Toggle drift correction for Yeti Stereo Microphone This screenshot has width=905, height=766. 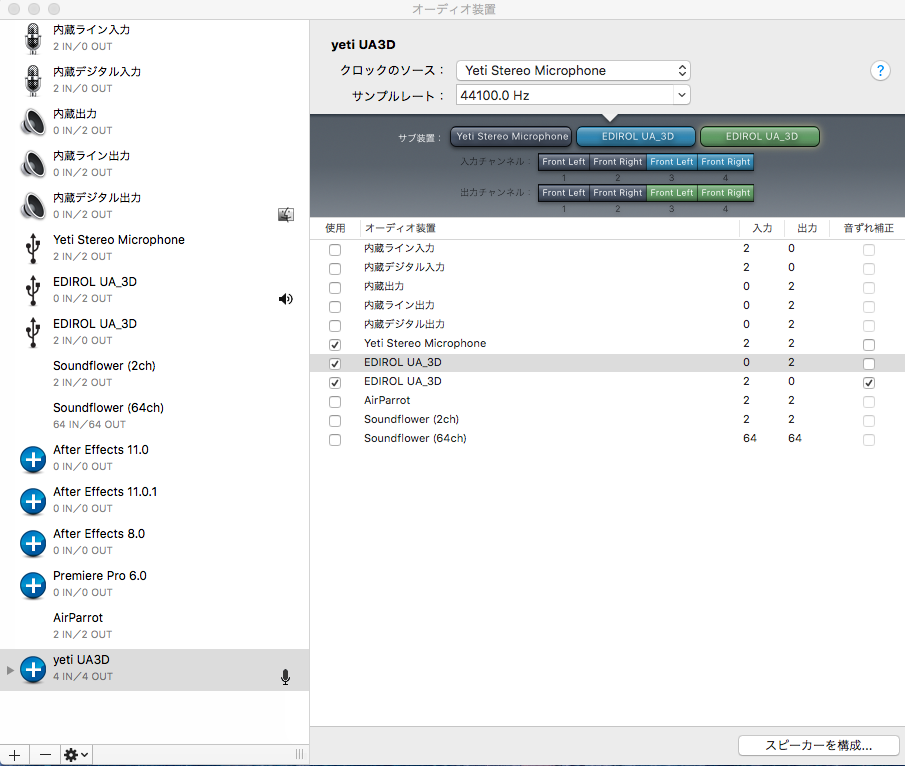[869, 345]
